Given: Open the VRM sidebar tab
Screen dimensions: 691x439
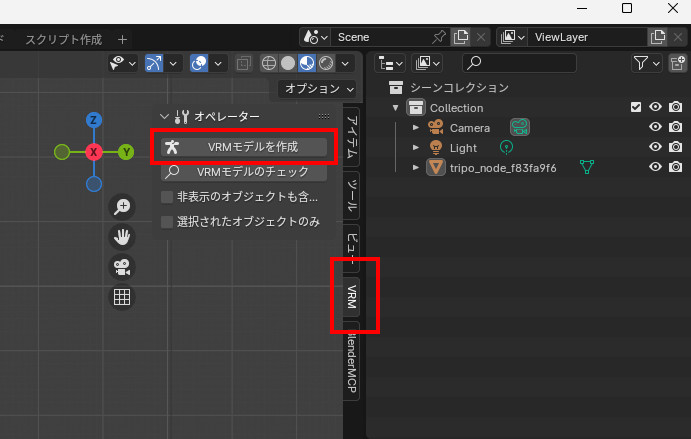Looking at the screenshot, I should 352,296.
